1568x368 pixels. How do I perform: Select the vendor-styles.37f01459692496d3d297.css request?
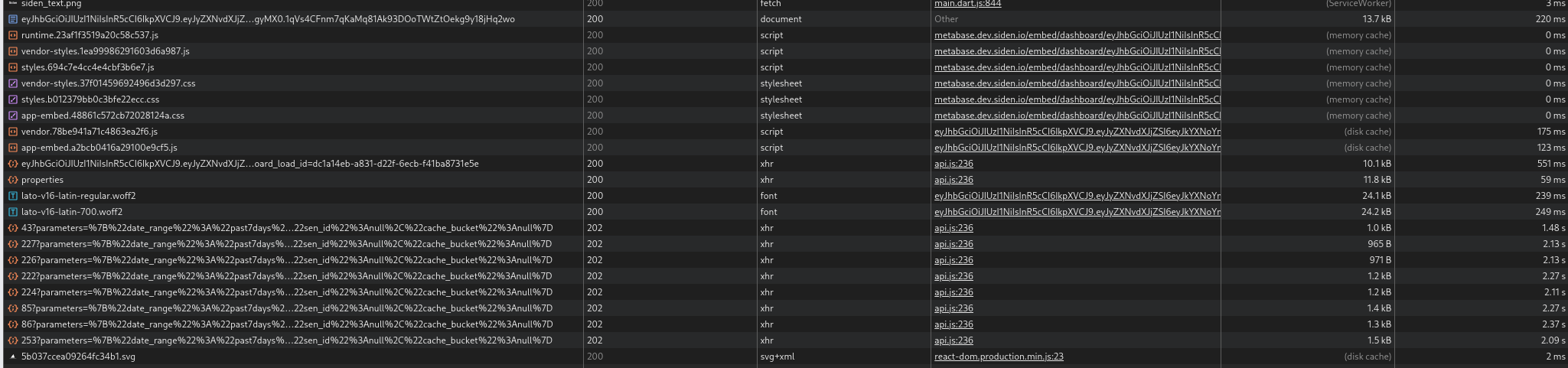(784, 83)
